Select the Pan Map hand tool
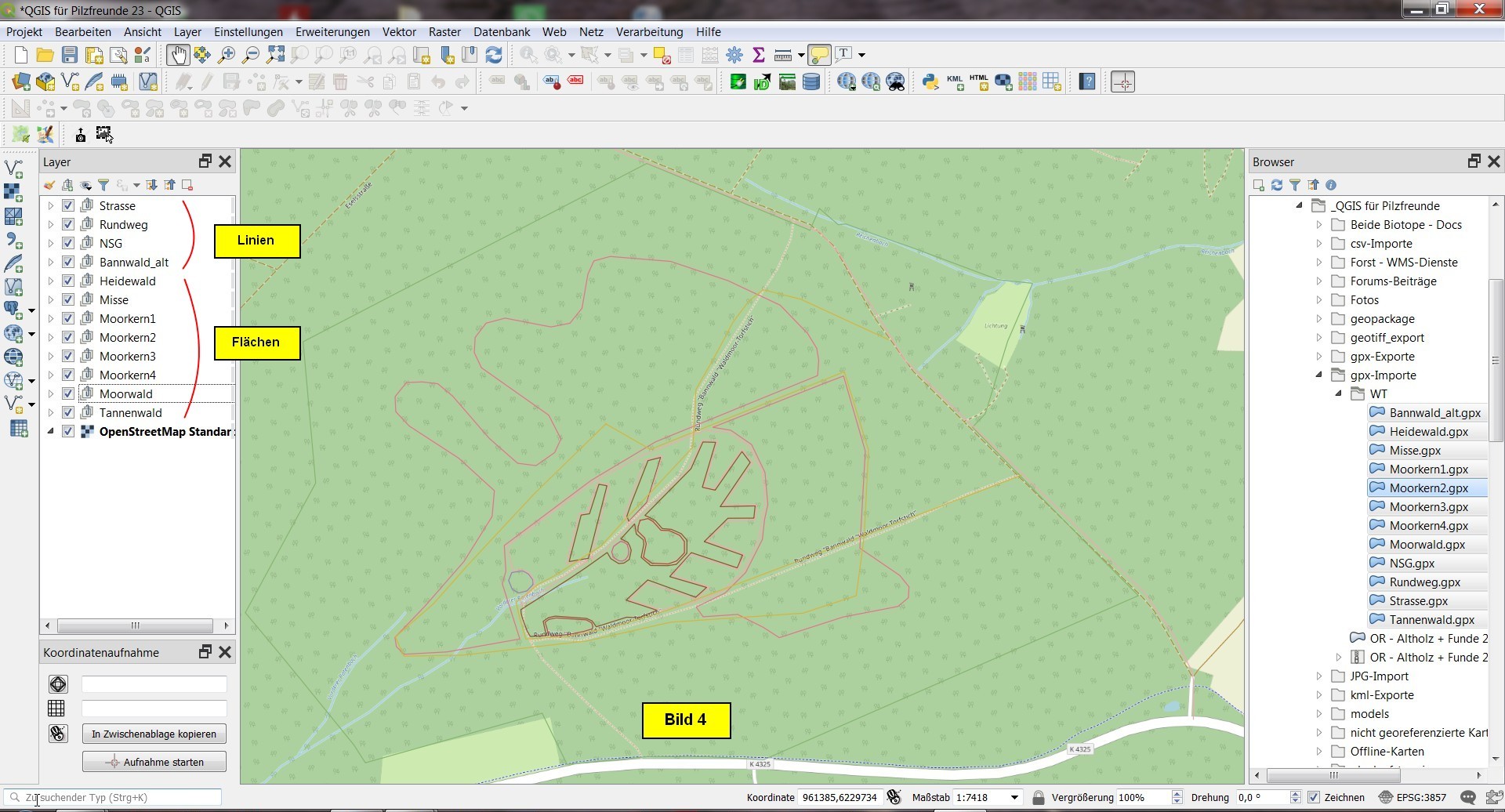The width and height of the screenshot is (1505, 812). pos(177,55)
